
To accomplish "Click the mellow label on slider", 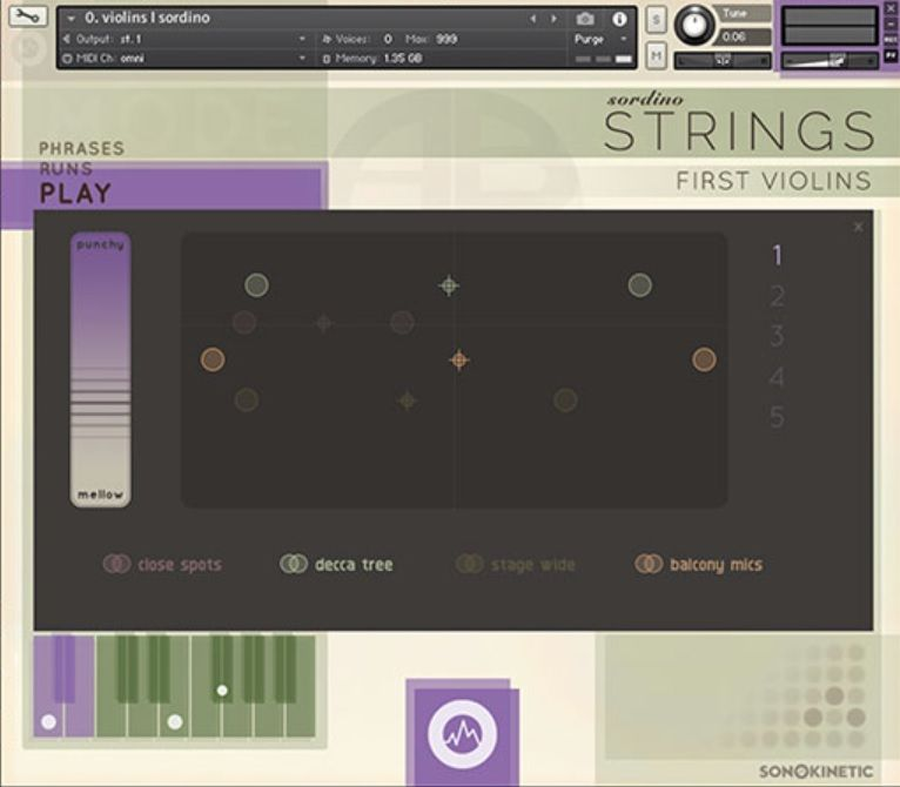I will [x=100, y=494].
